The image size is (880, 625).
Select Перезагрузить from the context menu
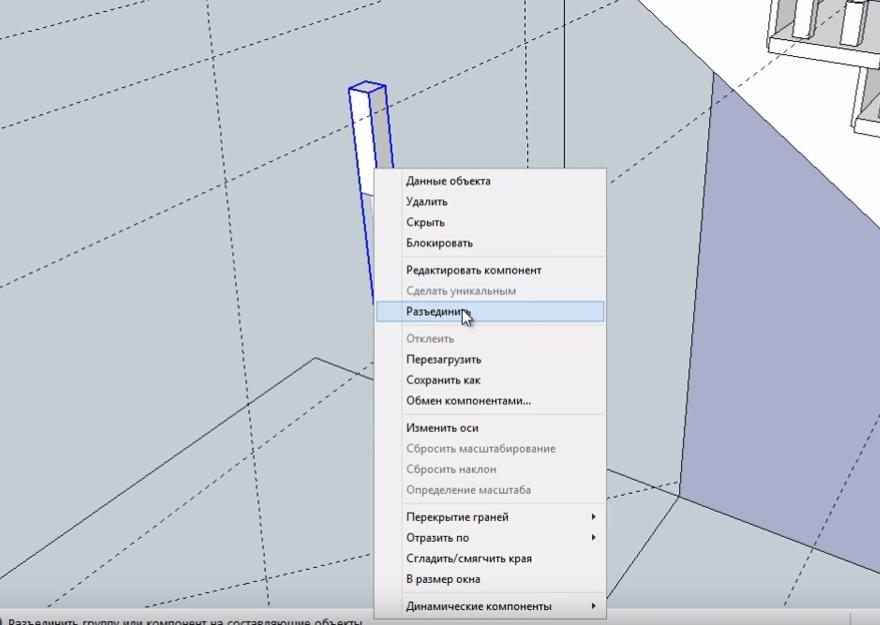(x=443, y=359)
